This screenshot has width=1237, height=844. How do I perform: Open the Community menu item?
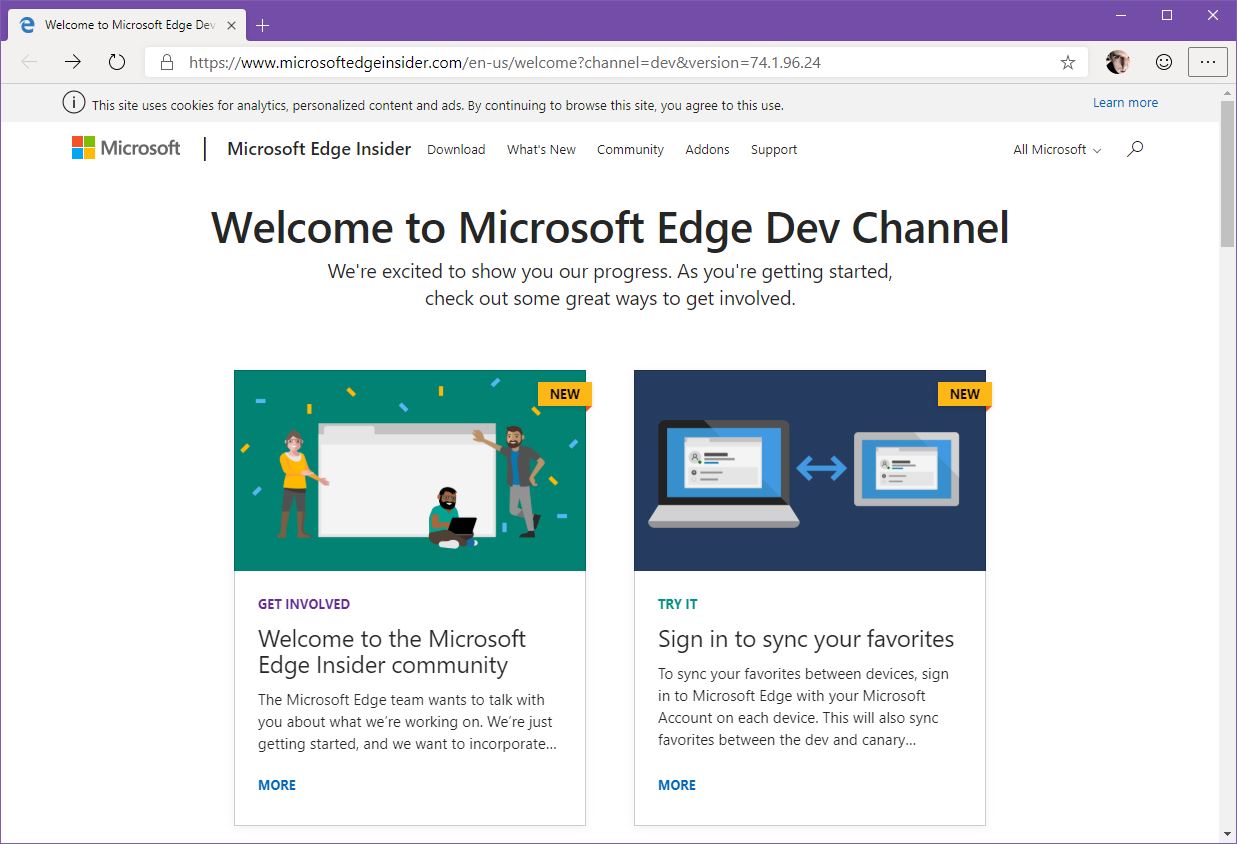[630, 149]
